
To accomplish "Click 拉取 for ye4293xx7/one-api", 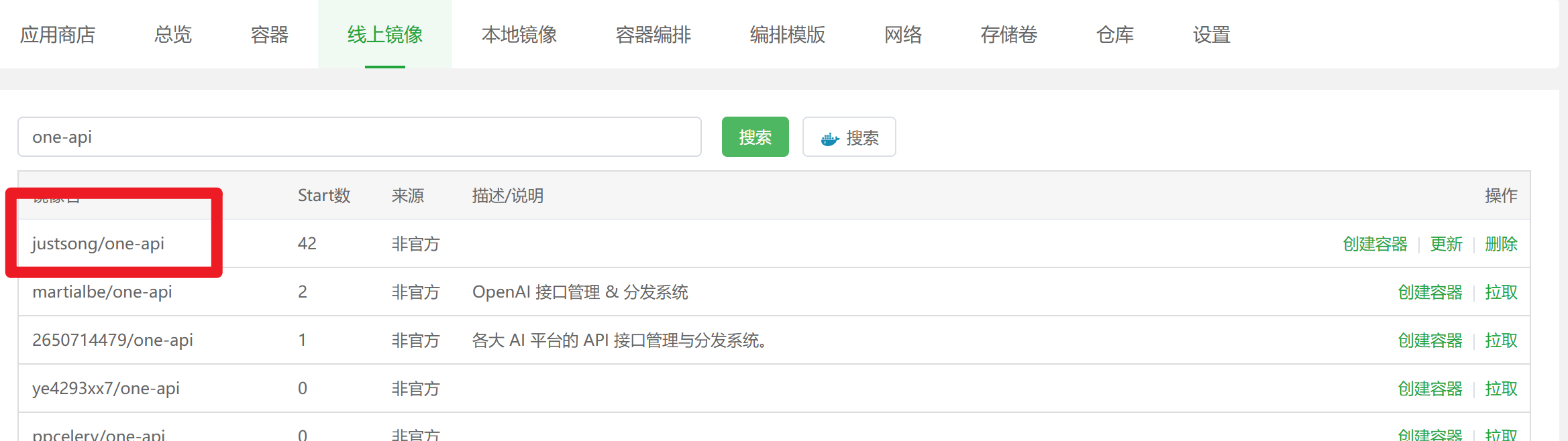I will coord(1501,389).
